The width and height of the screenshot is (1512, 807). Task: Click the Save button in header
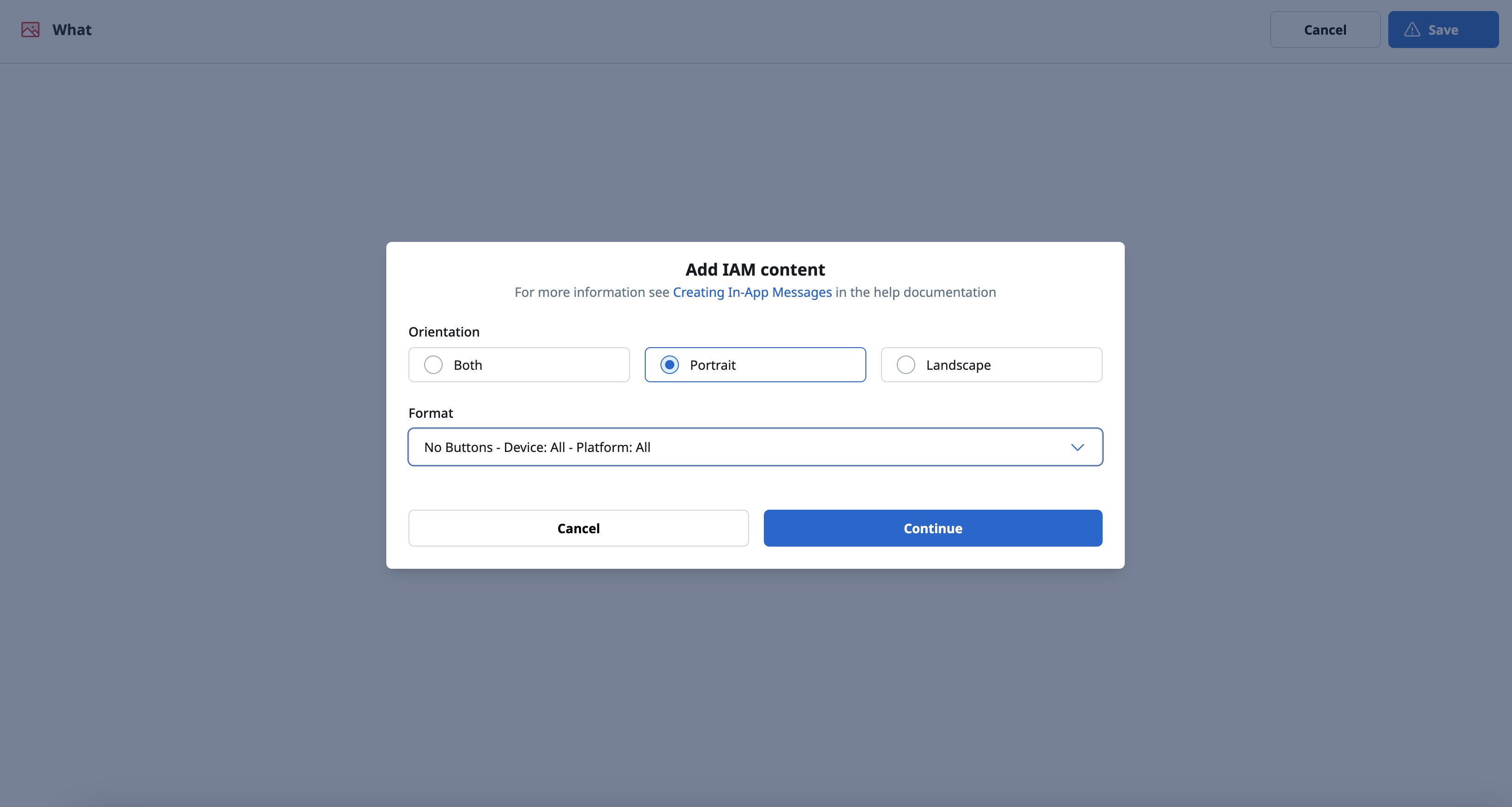click(x=1443, y=30)
